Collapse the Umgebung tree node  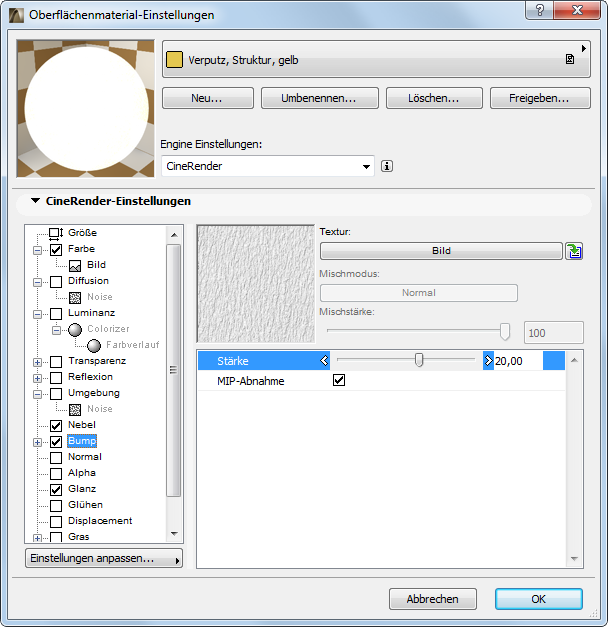coord(37,394)
